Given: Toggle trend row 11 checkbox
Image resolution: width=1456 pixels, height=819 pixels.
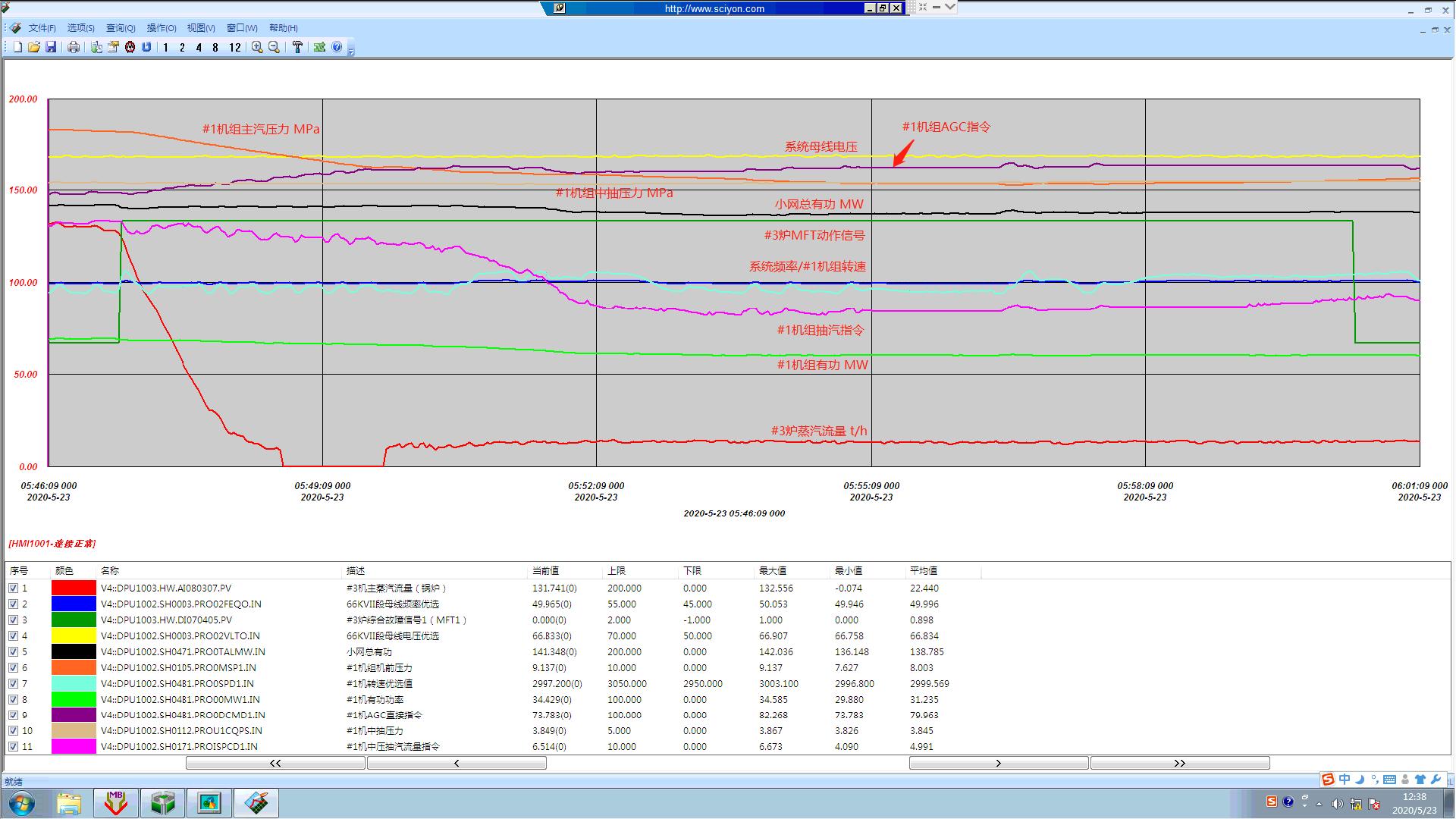Looking at the screenshot, I should point(13,746).
